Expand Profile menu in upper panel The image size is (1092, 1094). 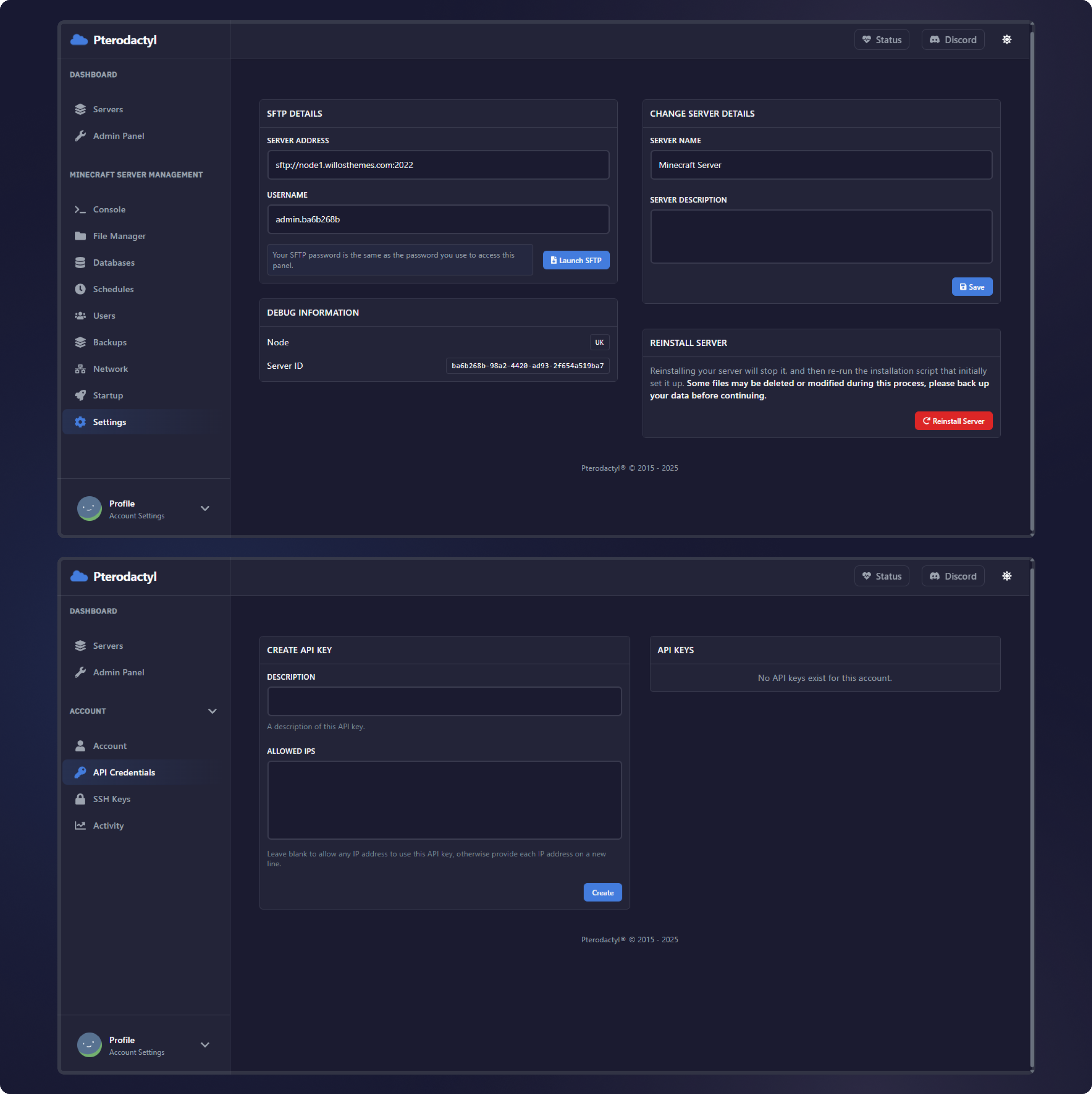coord(205,509)
